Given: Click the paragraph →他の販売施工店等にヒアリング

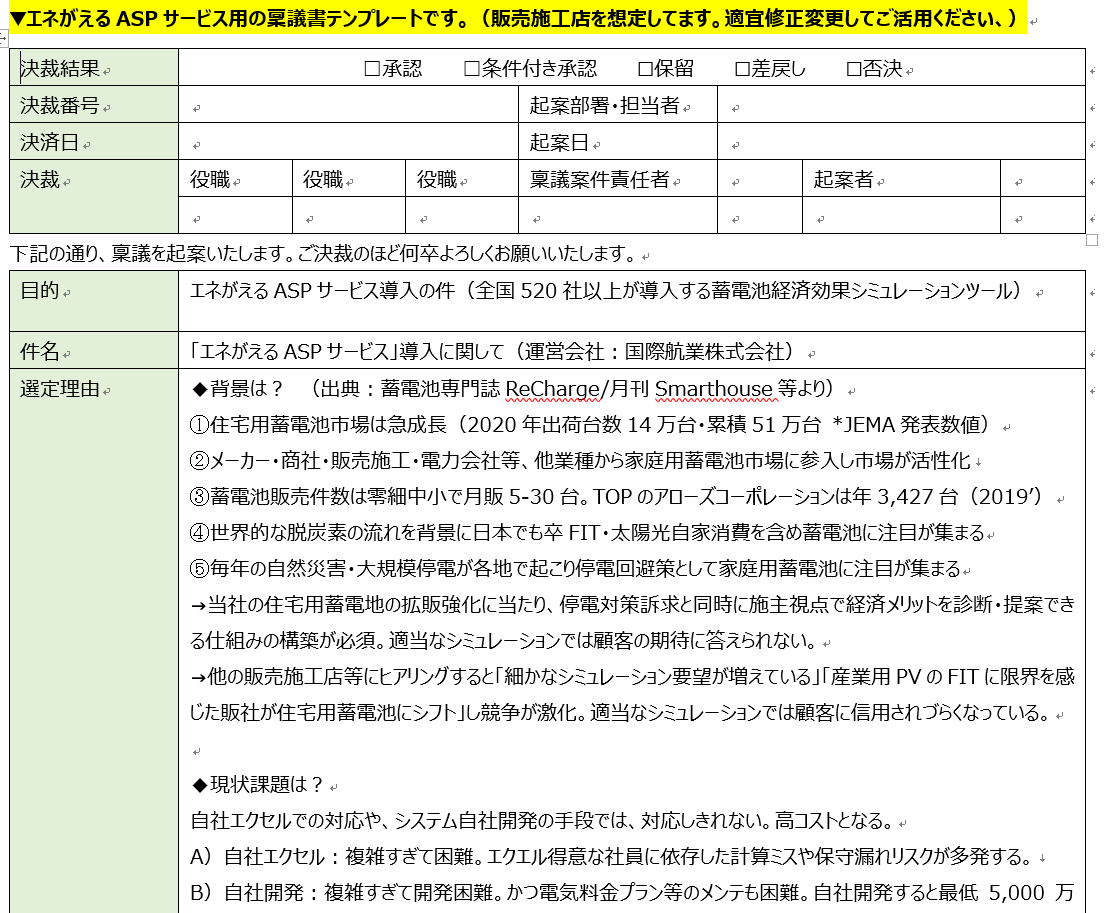Looking at the screenshot, I should coord(632,694).
